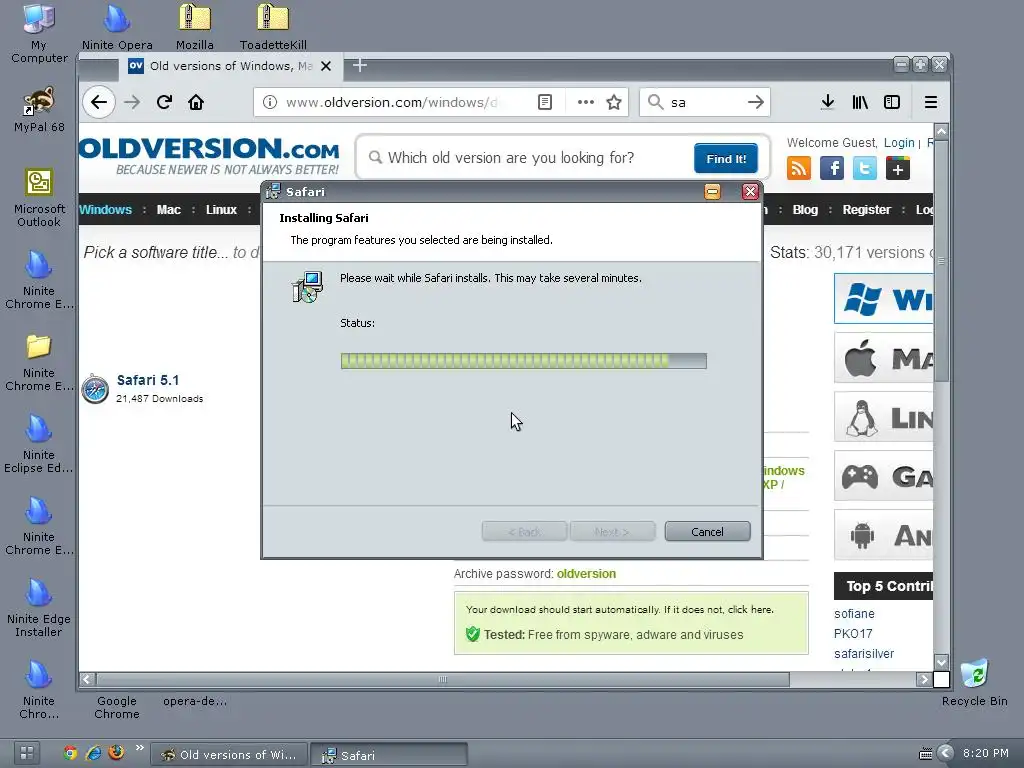Open the browser home page
Viewport: 1024px width, 768px height.
point(196,102)
